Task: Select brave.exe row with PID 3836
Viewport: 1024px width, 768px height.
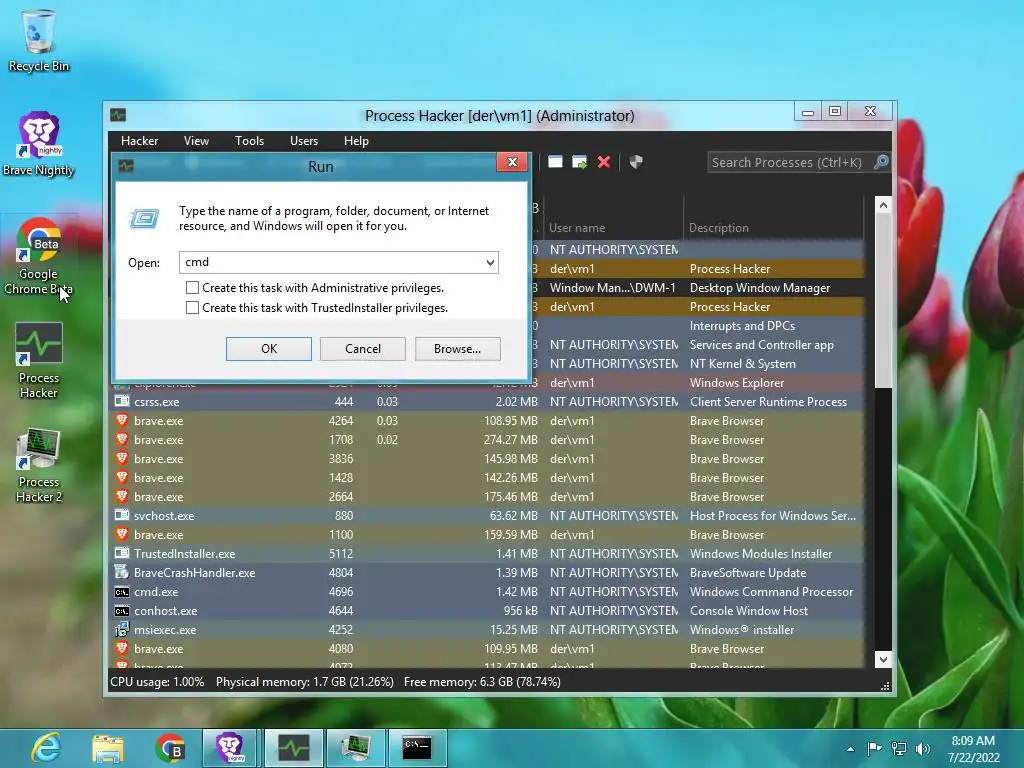Action: pyautogui.click(x=488, y=458)
